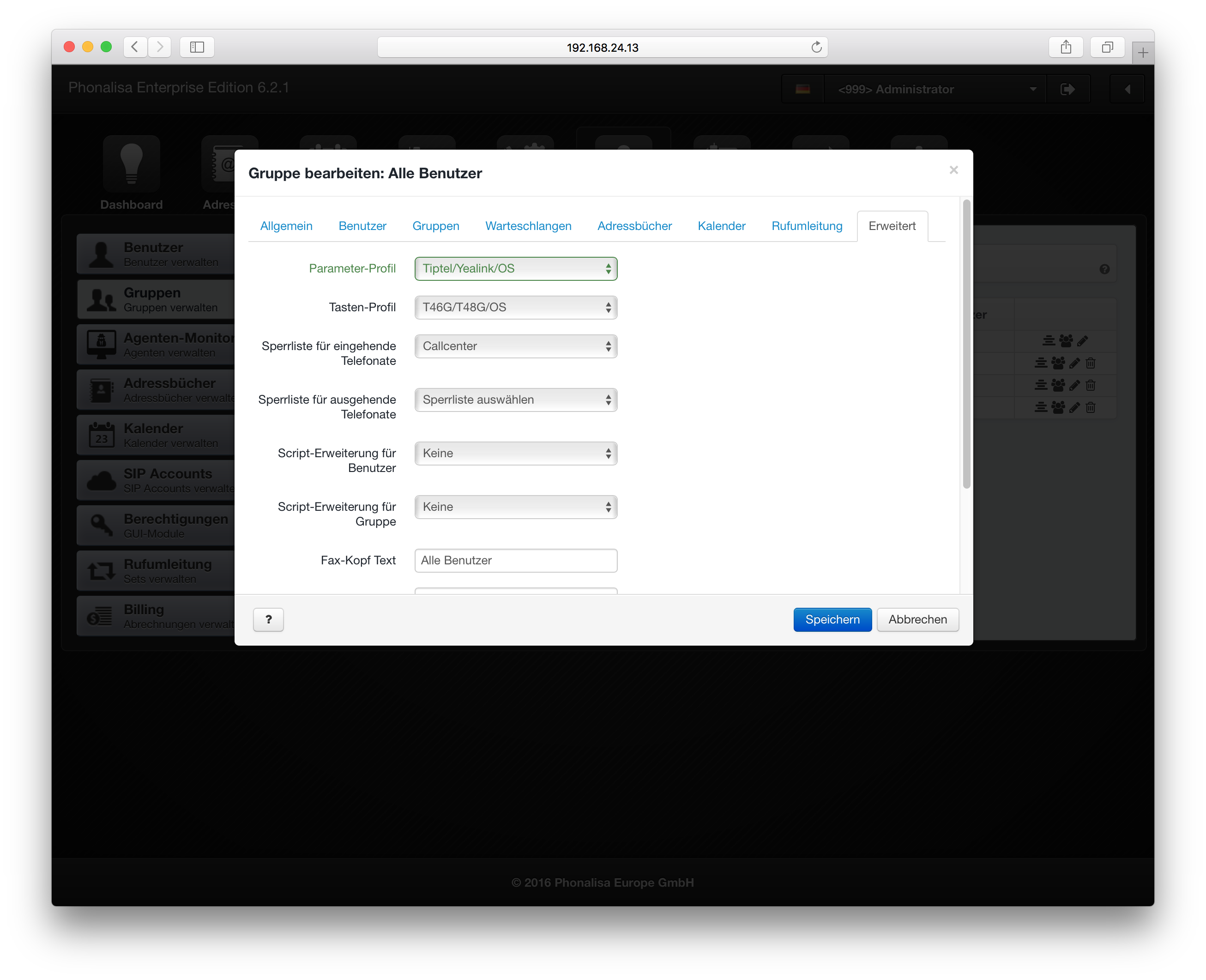This screenshot has width=1206, height=980.
Task: Switch to the Gruppen tab
Action: click(x=436, y=226)
